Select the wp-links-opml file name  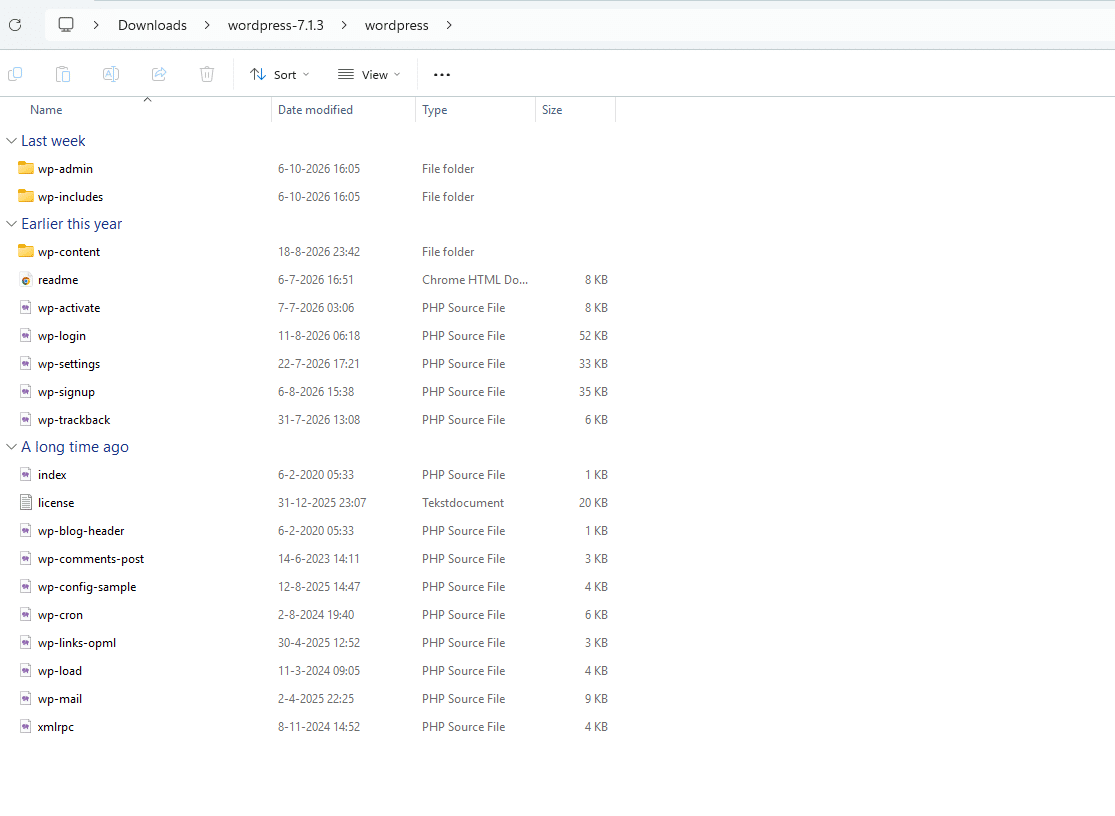[77, 643]
